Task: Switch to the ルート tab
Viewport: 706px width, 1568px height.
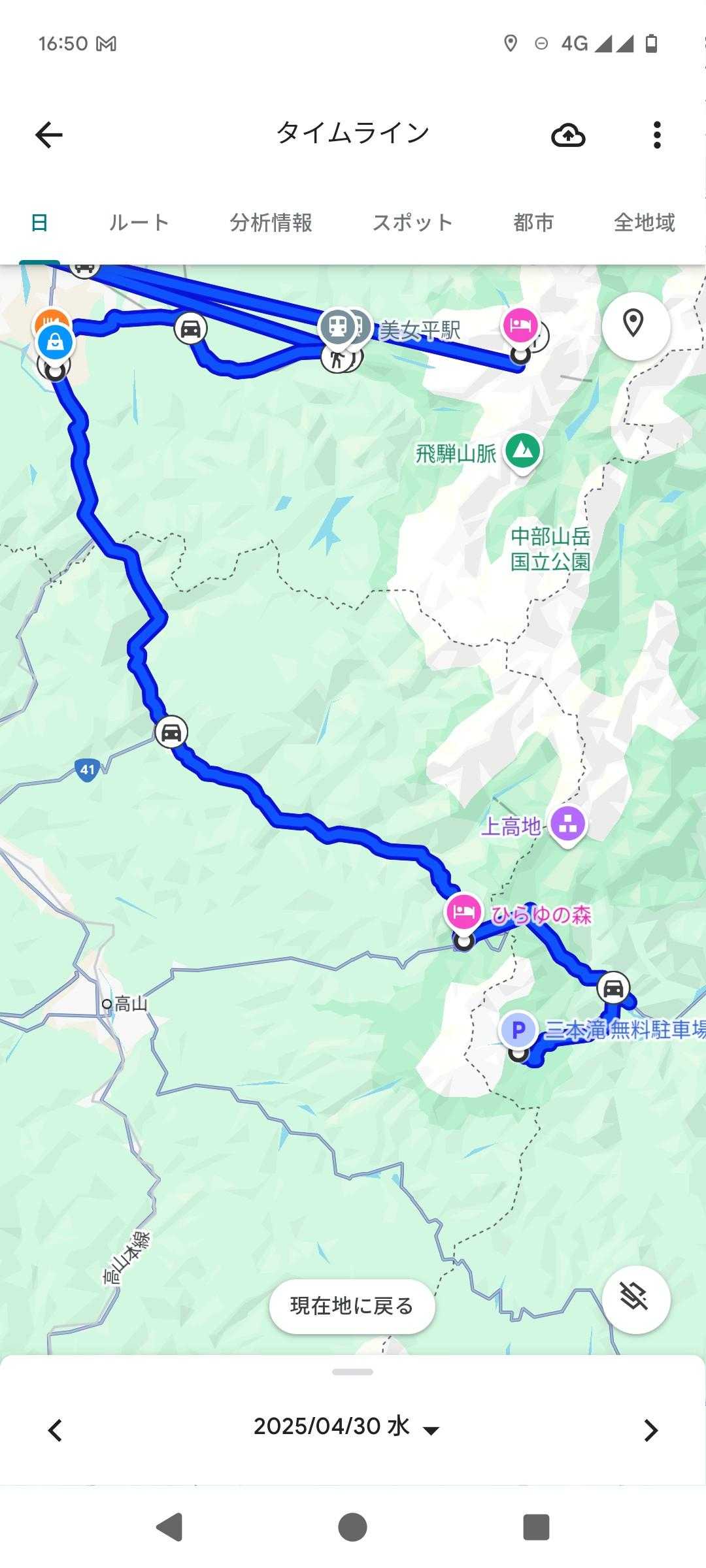Action: 139,223
